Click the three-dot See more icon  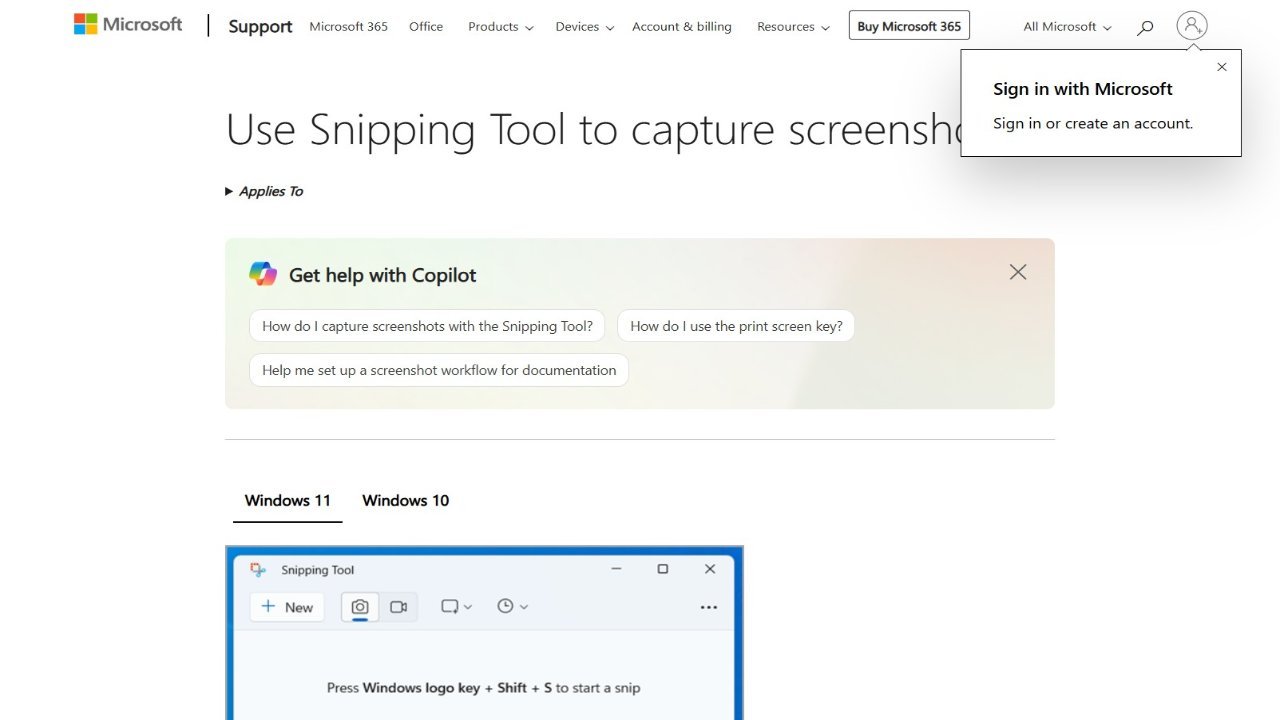(x=709, y=607)
